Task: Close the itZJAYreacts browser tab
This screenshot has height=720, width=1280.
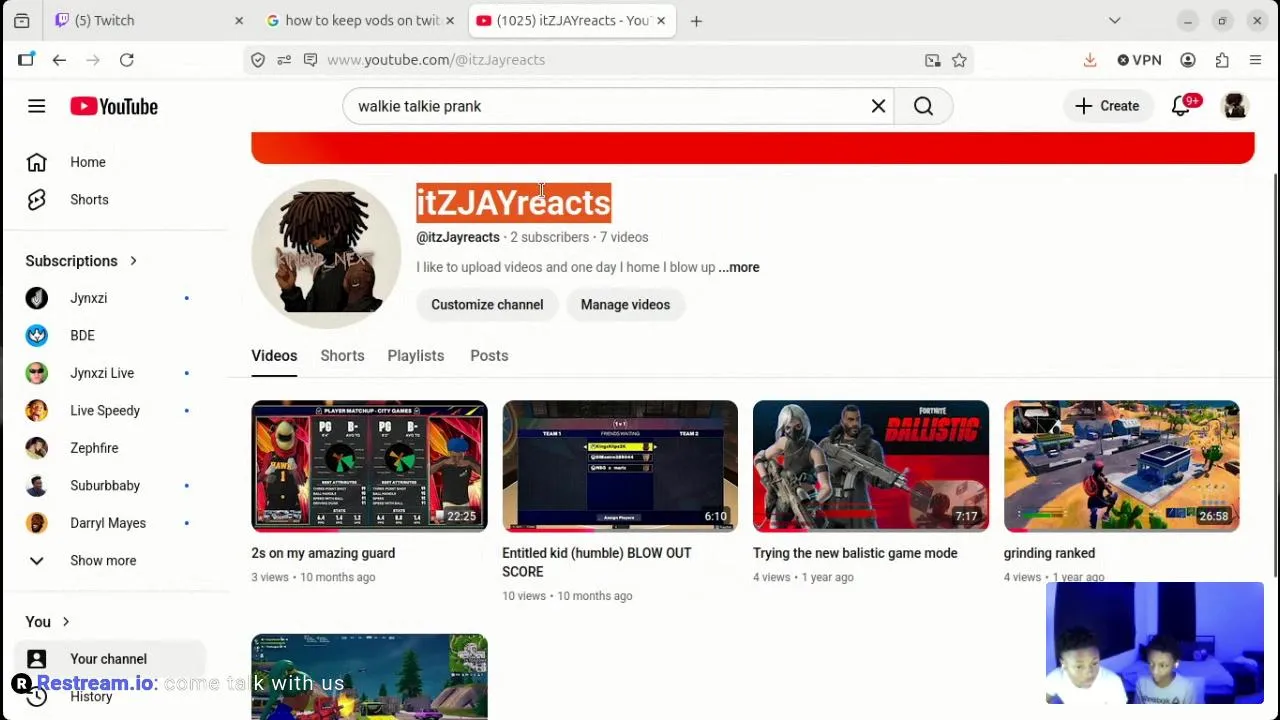Action: click(x=661, y=20)
